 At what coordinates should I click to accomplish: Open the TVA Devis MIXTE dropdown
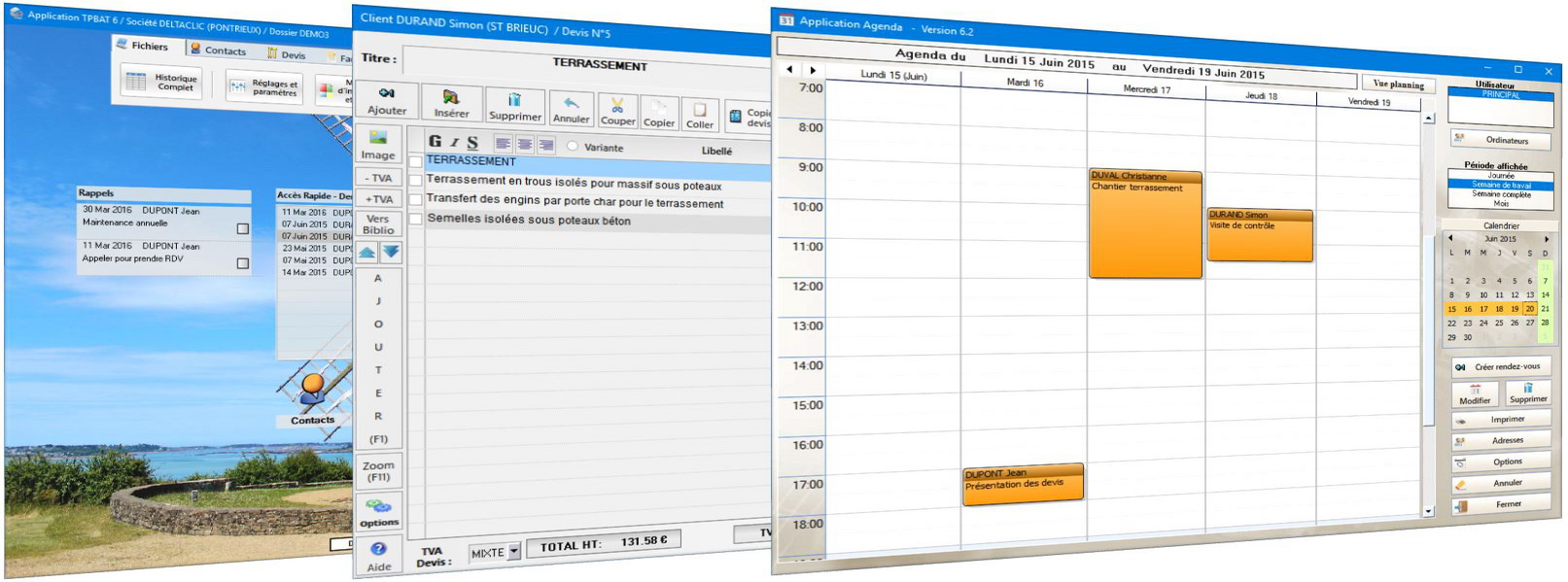click(x=514, y=551)
